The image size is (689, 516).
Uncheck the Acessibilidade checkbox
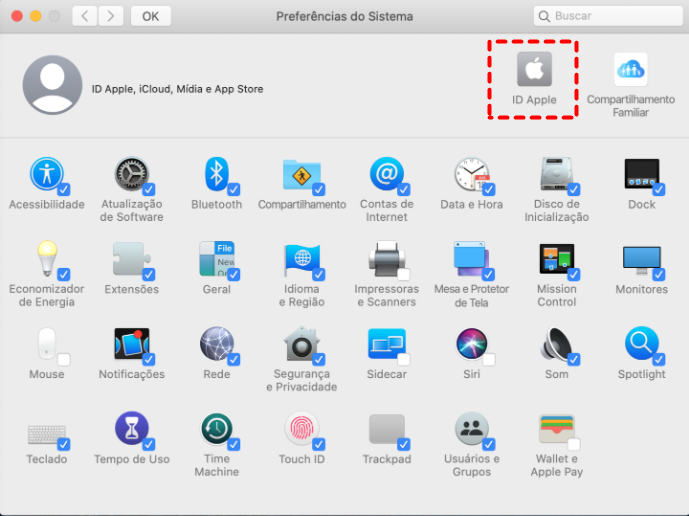point(64,189)
